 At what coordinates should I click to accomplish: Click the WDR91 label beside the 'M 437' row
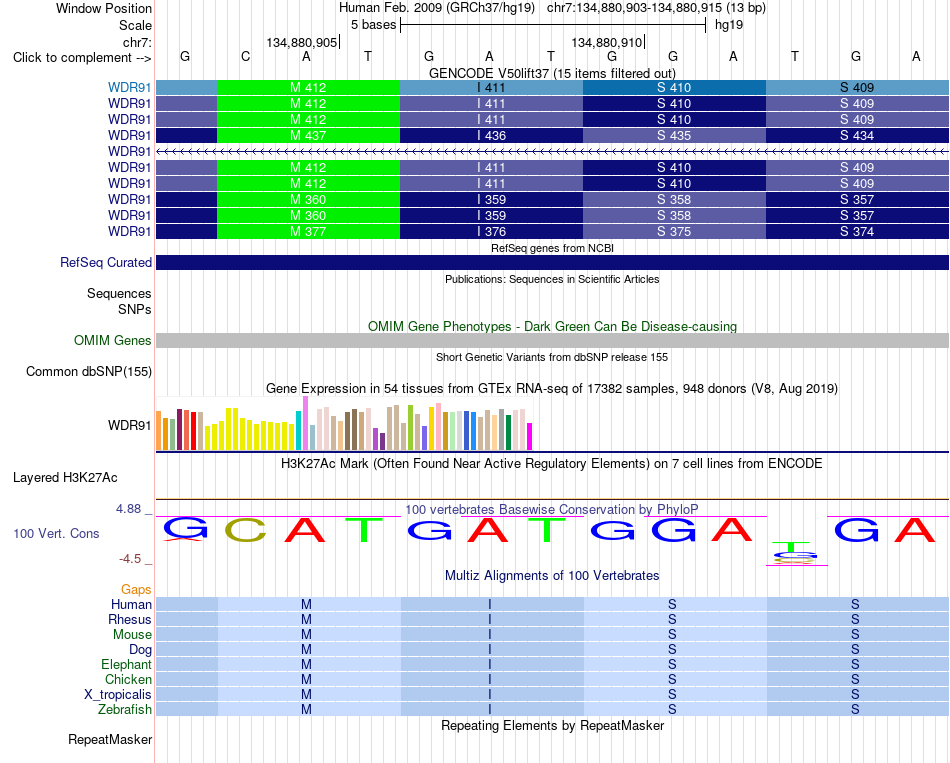(130, 135)
